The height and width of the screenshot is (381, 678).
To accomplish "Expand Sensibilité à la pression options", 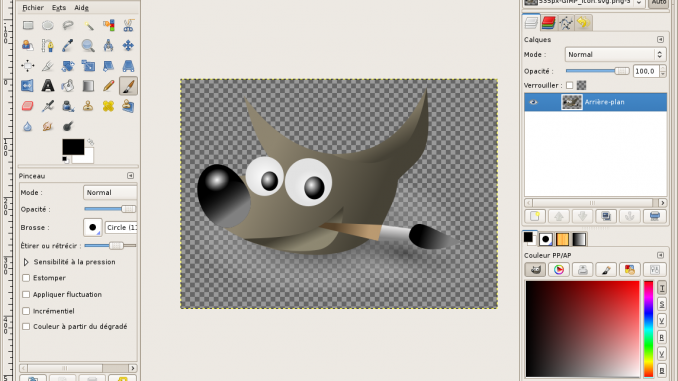I will click(x=26, y=262).
